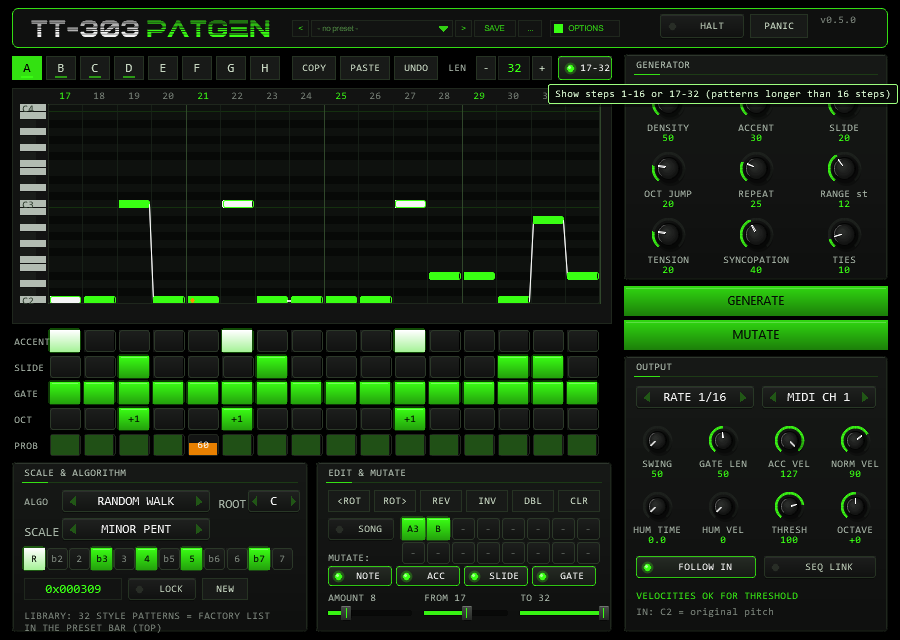Image resolution: width=900 pixels, height=640 pixels.
Task: Go to next preset arrow
Action: 463,28
